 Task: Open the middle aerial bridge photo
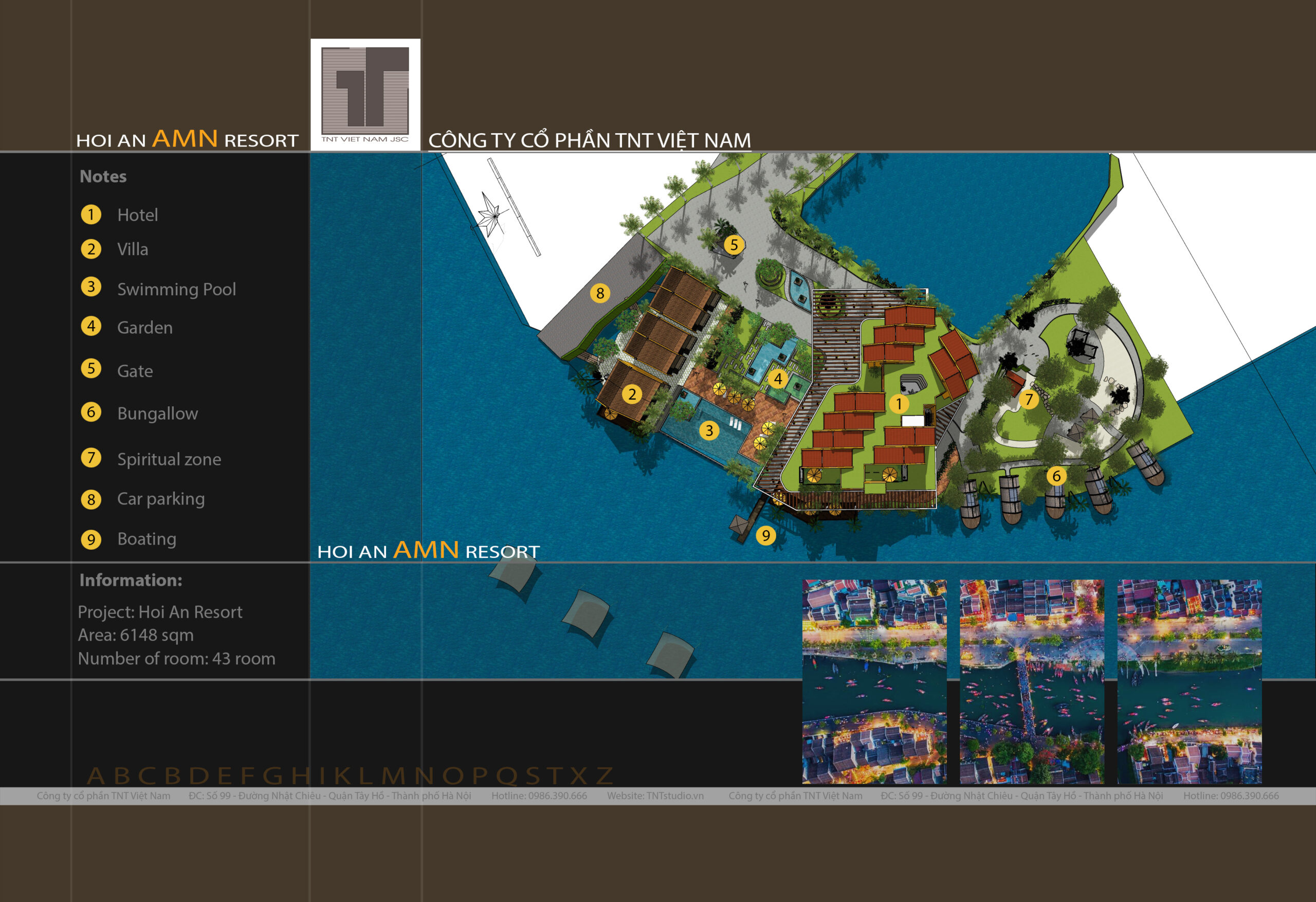click(1032, 681)
